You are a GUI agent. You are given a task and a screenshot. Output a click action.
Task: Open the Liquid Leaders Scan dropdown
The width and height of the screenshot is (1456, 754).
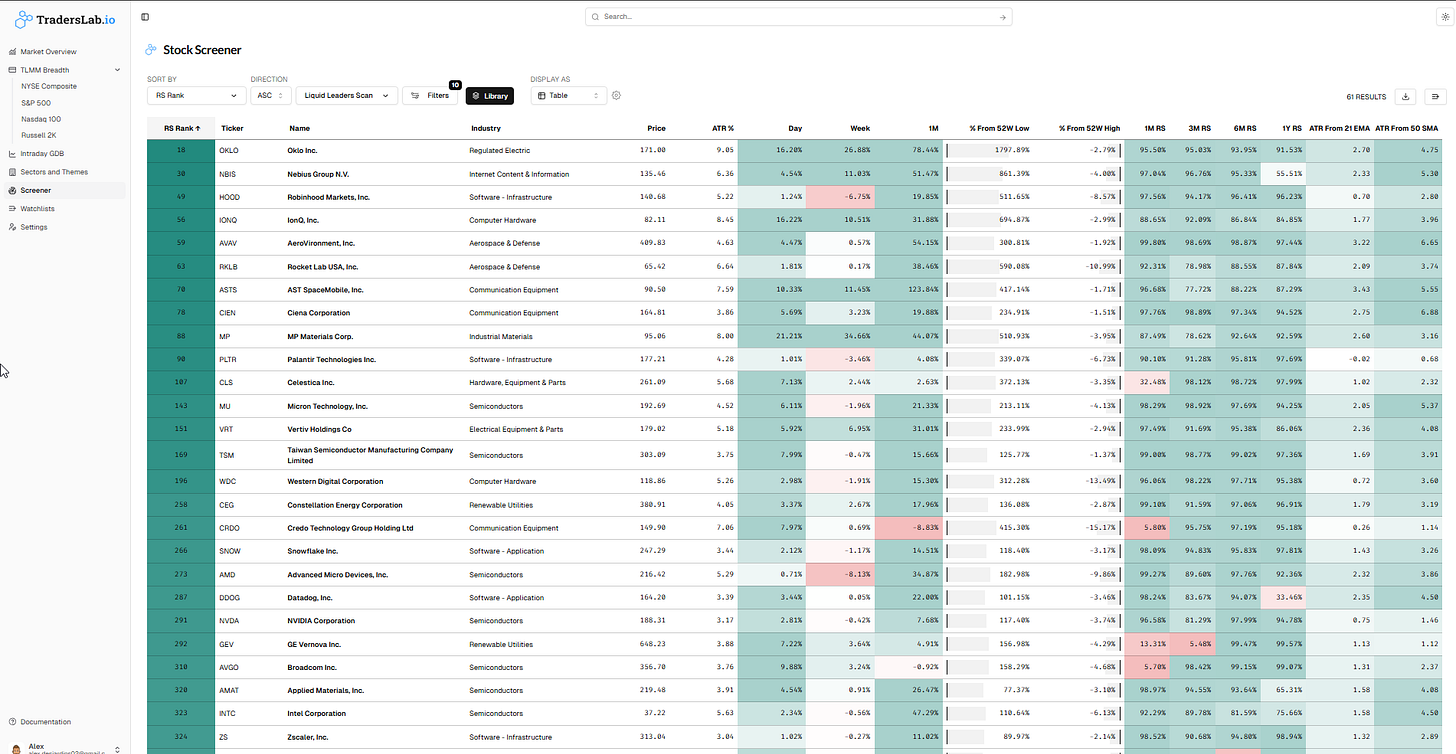tap(347, 96)
